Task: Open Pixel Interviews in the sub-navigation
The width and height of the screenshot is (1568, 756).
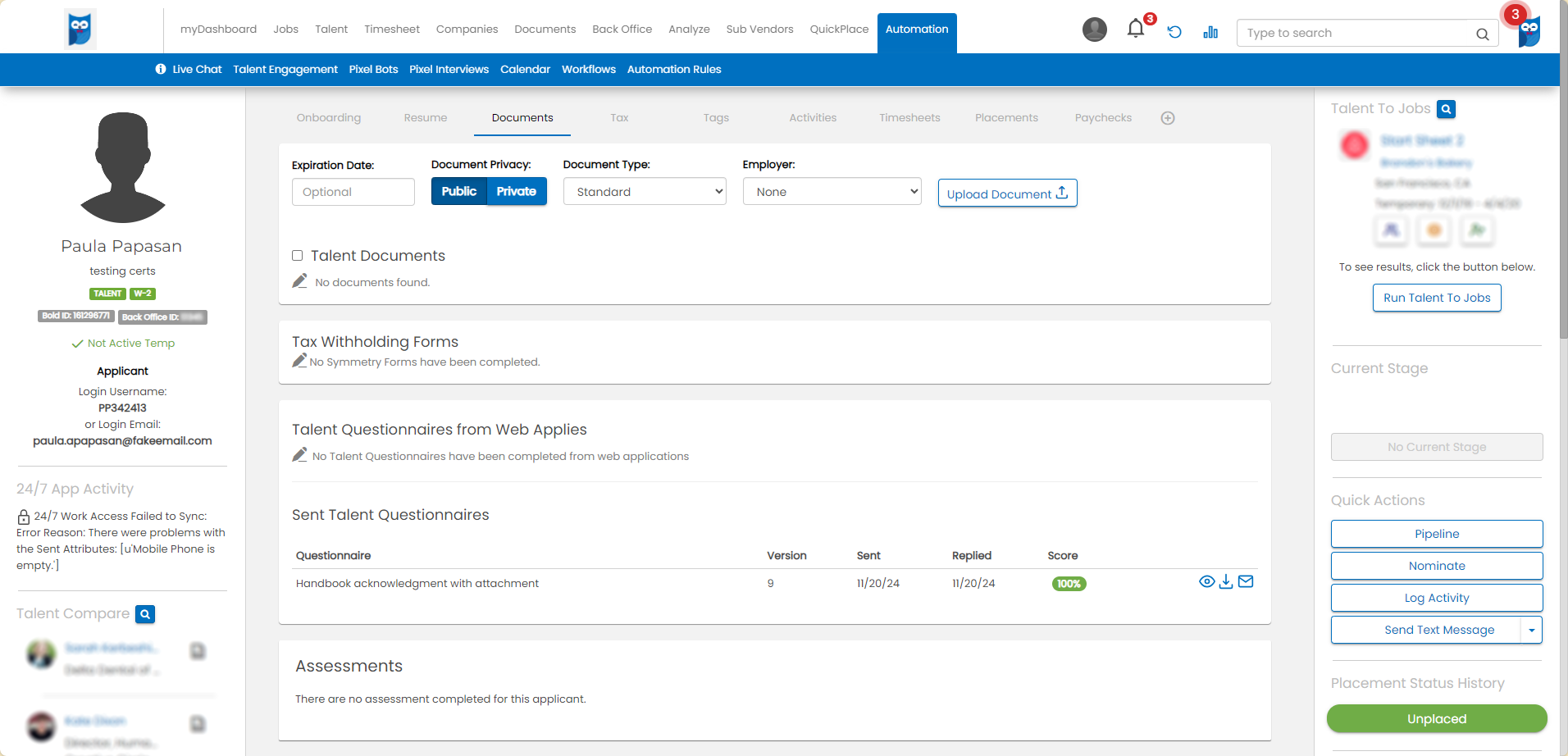Action: (449, 70)
